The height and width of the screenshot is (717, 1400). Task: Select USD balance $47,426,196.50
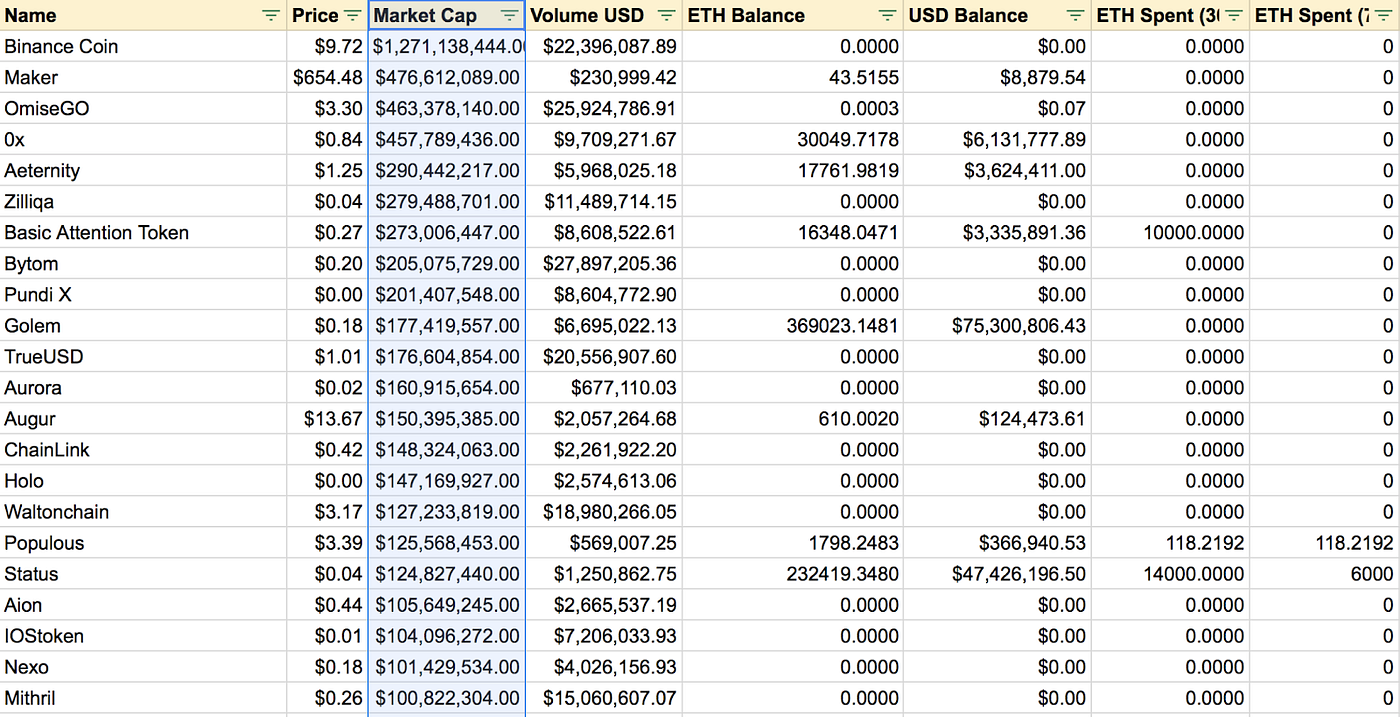point(997,573)
